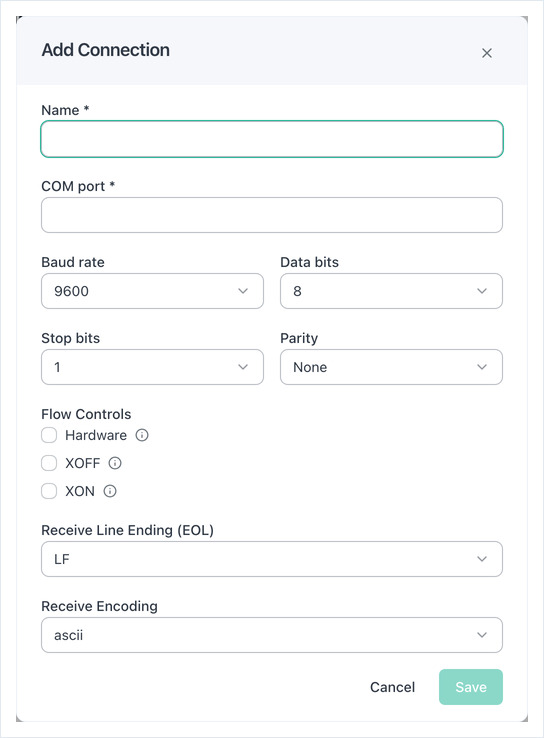Open the Stop bits dropdown
This screenshot has width=544, height=738.
(152, 367)
